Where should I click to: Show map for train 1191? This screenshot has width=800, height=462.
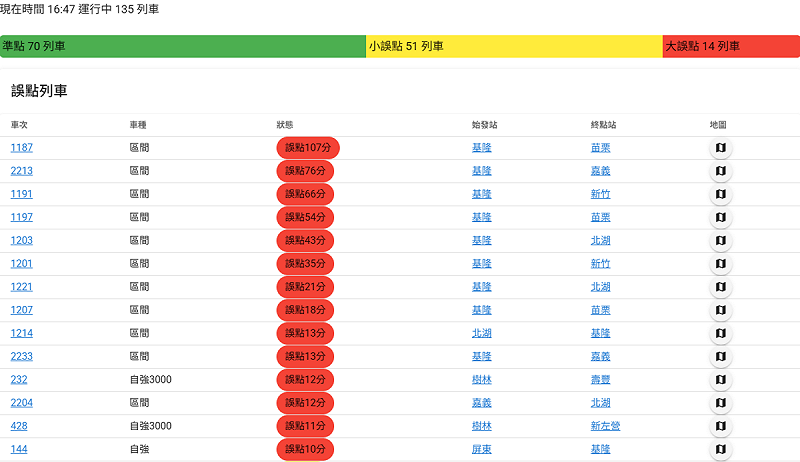point(720,194)
